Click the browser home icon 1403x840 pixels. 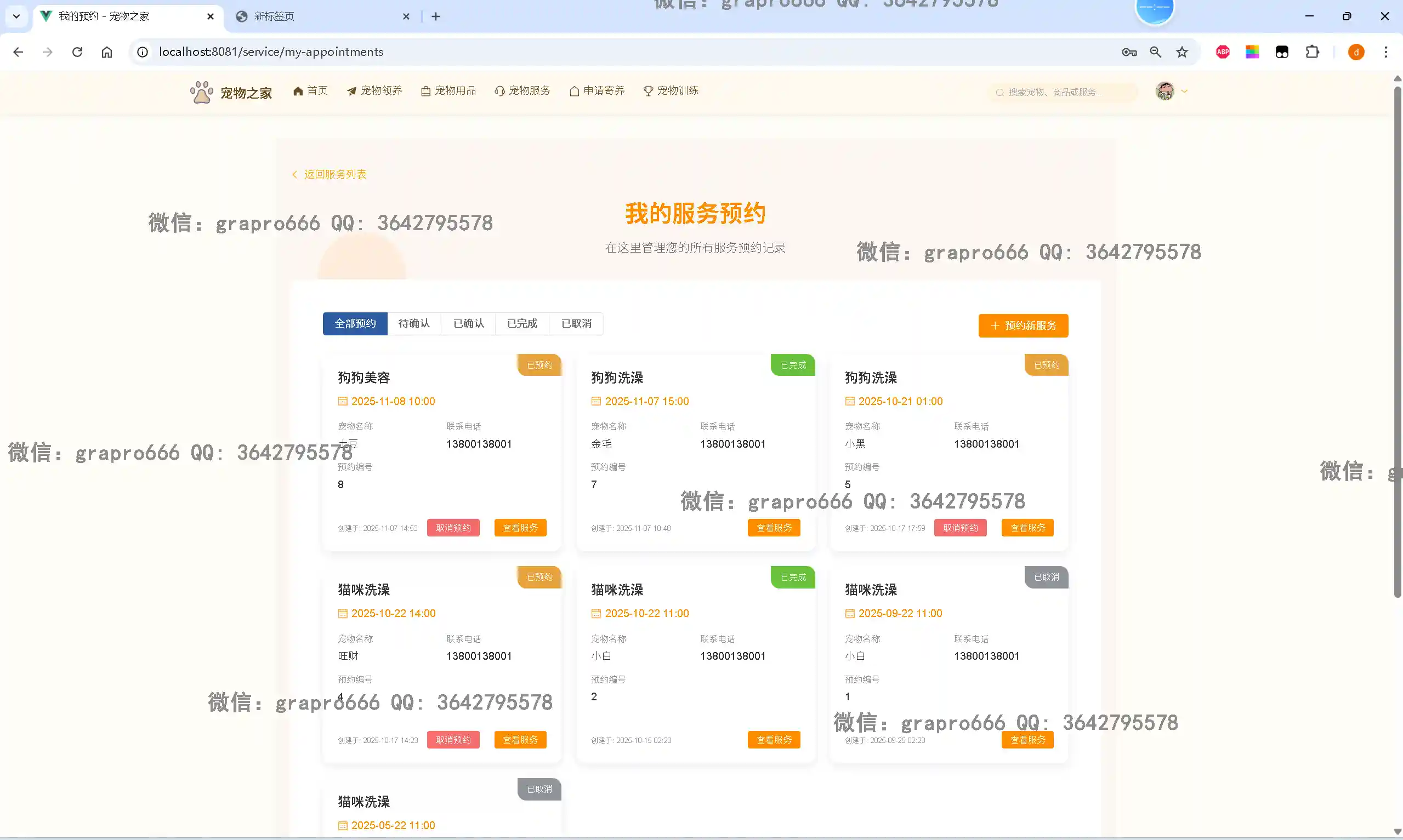(107, 52)
